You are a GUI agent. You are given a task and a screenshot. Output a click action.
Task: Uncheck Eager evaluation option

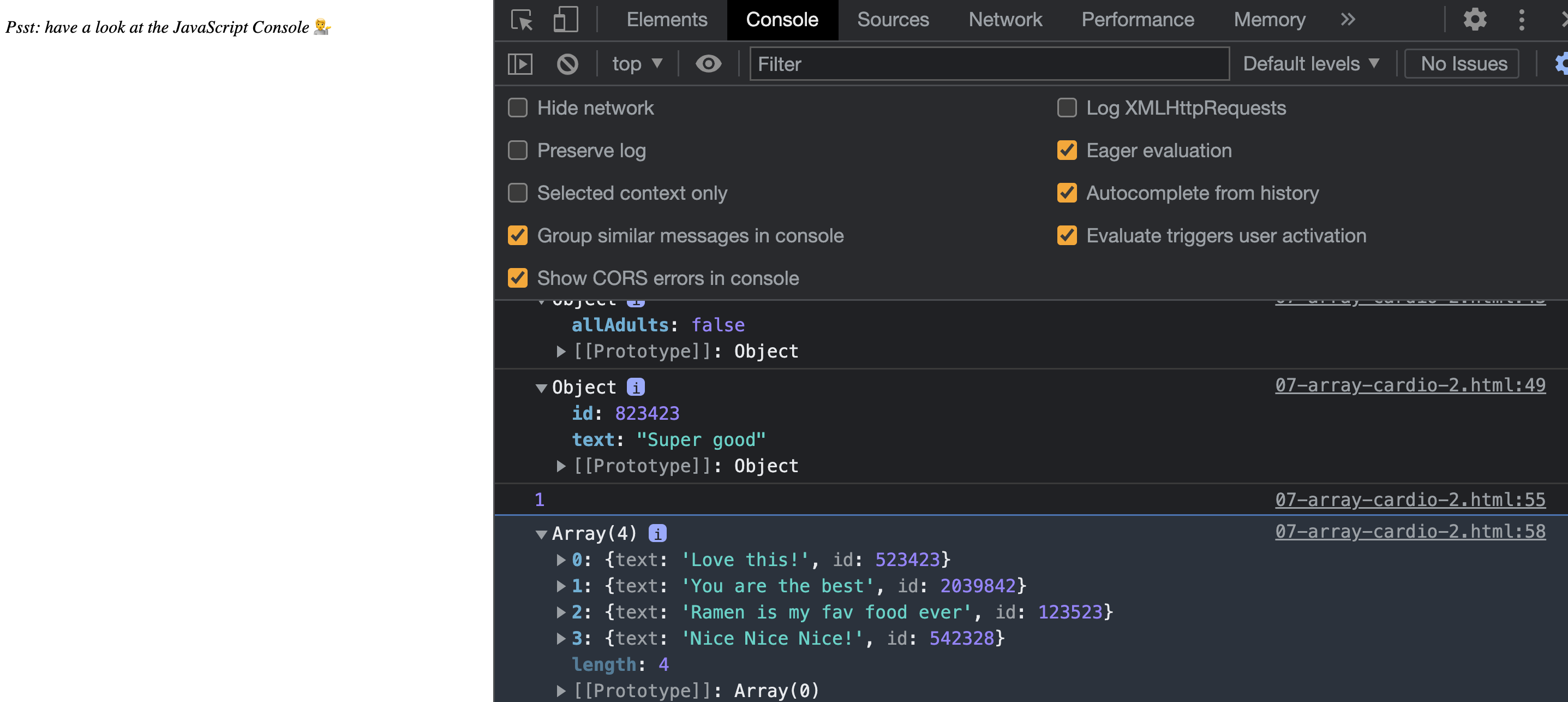[x=1067, y=150]
